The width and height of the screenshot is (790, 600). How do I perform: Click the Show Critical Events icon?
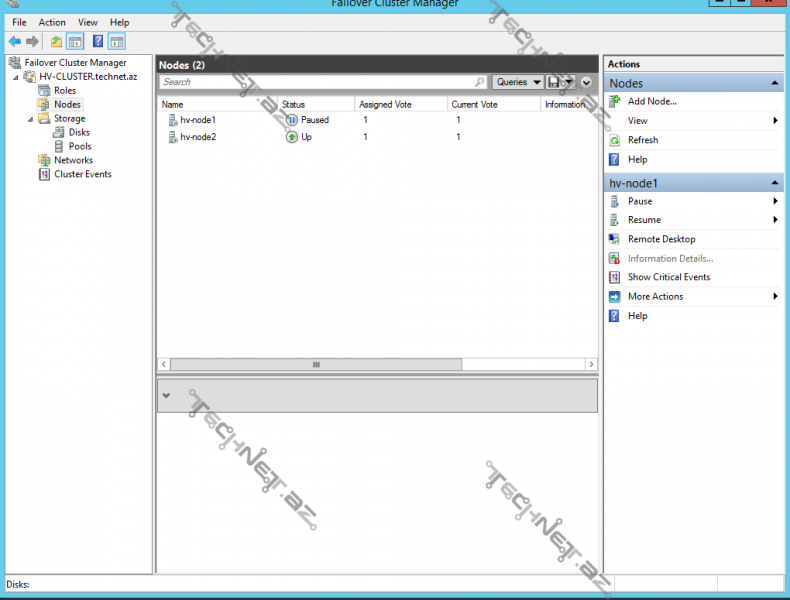pyautogui.click(x=615, y=277)
